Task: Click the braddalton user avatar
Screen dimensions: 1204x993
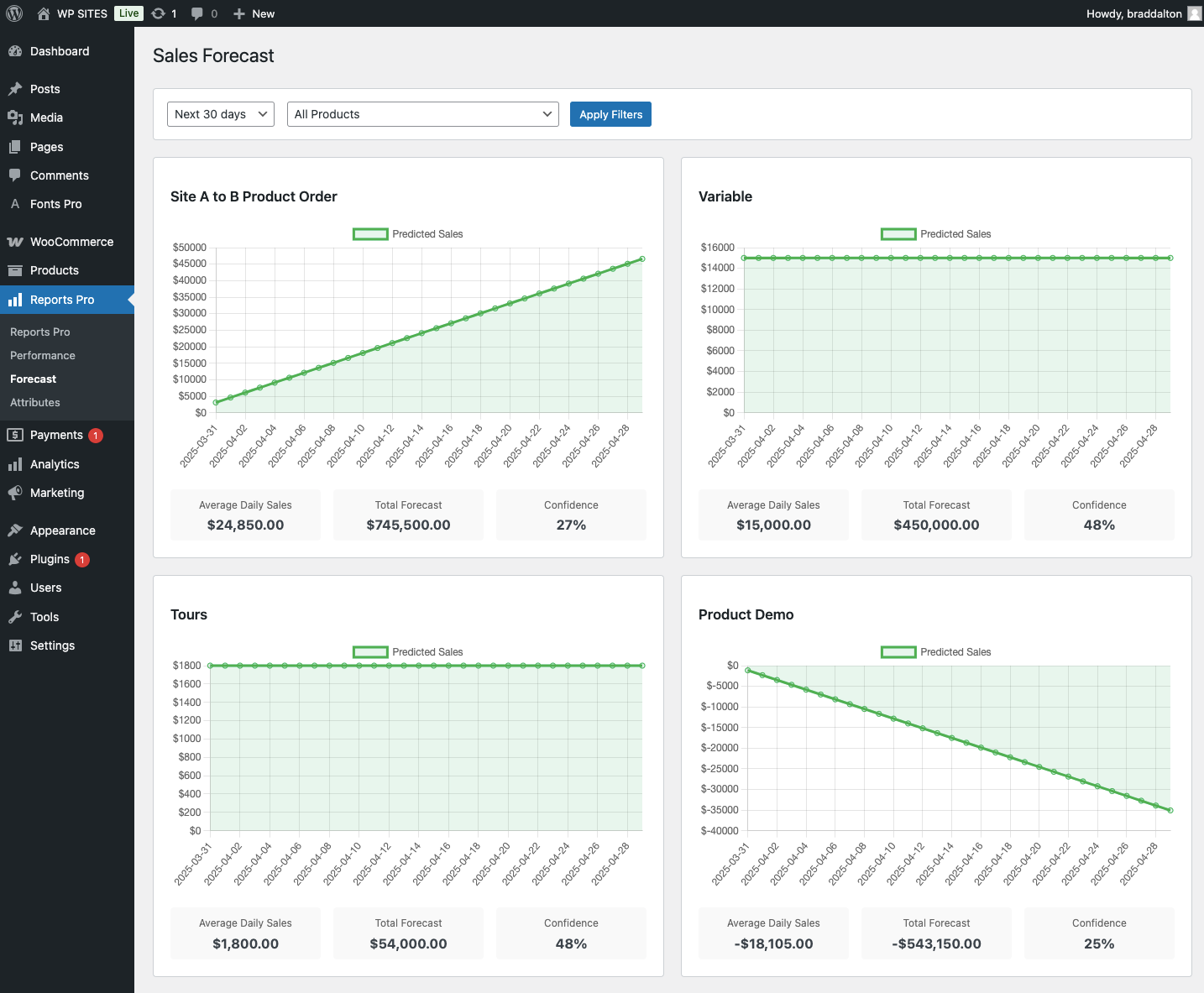Action: click(1194, 13)
